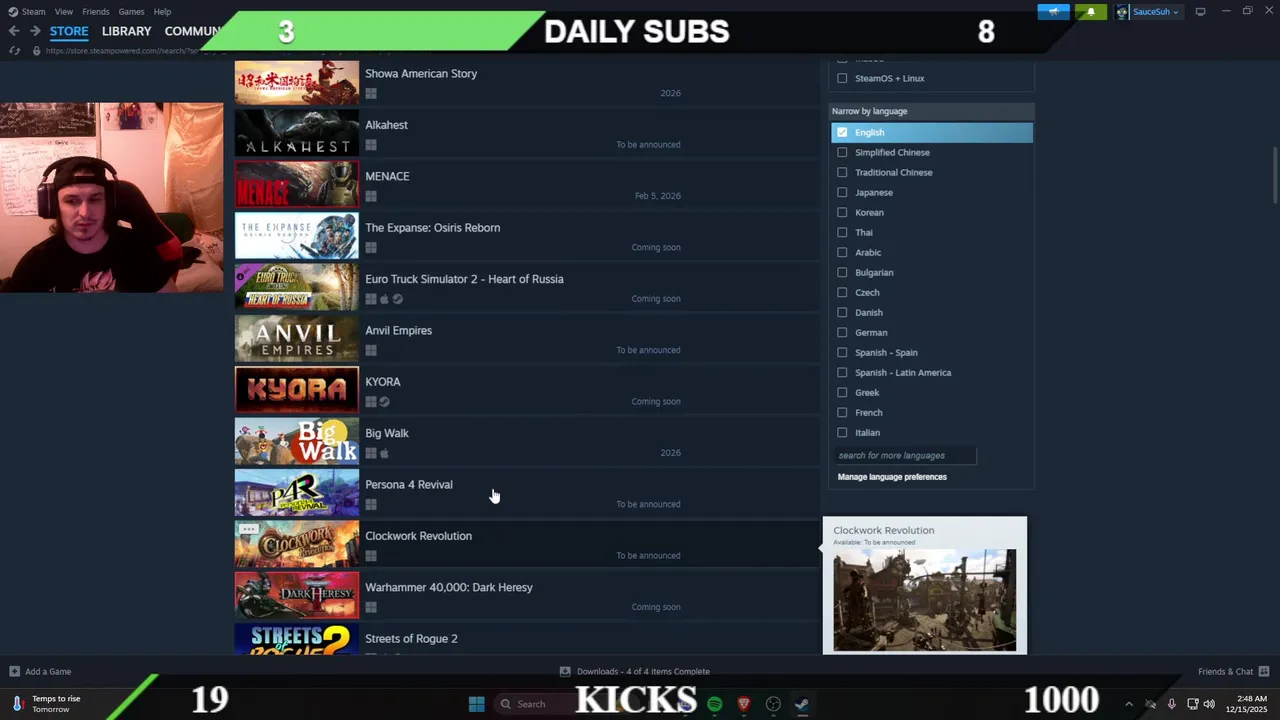This screenshot has width=1280, height=720.
Task: Click Manage language preferences link
Action: point(892,477)
